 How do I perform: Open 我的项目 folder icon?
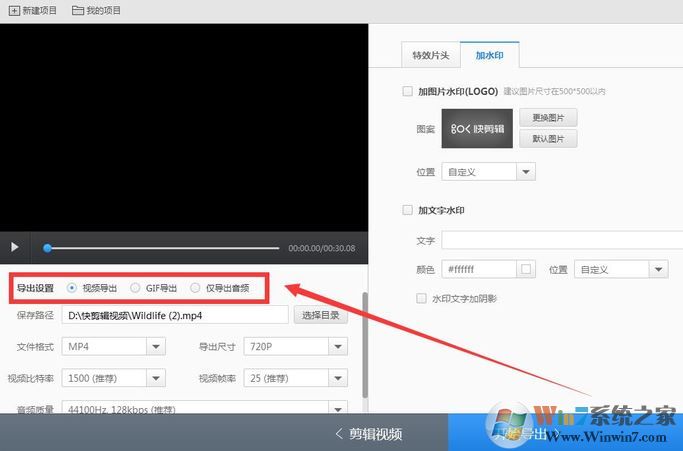78,10
